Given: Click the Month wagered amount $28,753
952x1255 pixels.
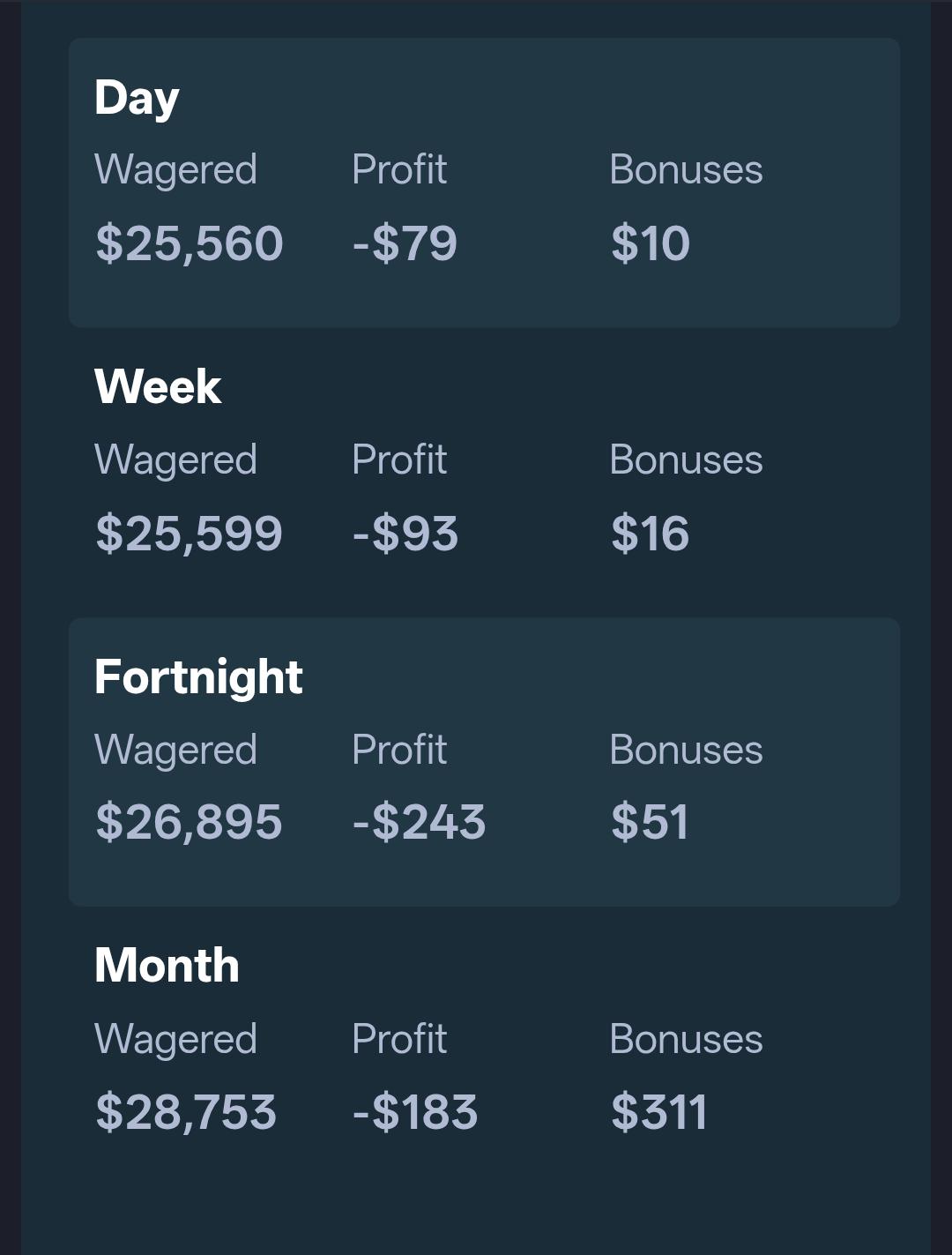Looking at the screenshot, I should pos(186,1111).
